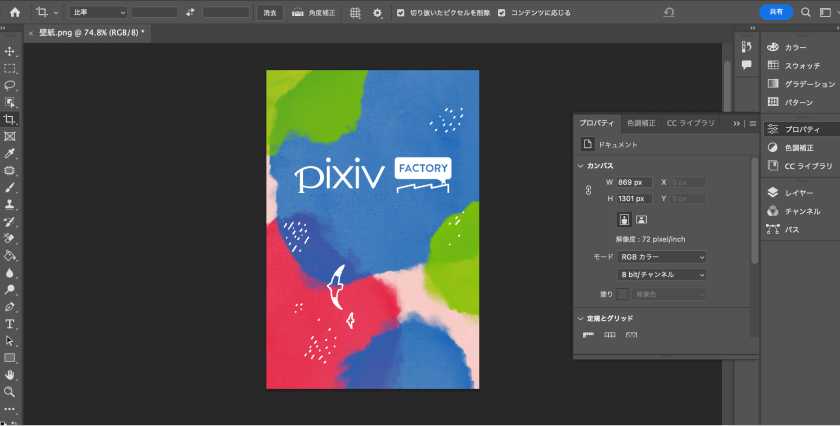The height and width of the screenshot is (426, 840).
Task: Open the スウォッチ panel
Action: [x=800, y=66]
